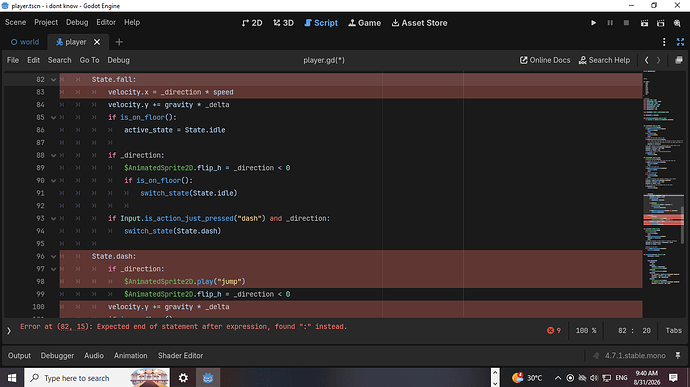Open the notification center icon
690x387 pixels.
click(x=673, y=378)
